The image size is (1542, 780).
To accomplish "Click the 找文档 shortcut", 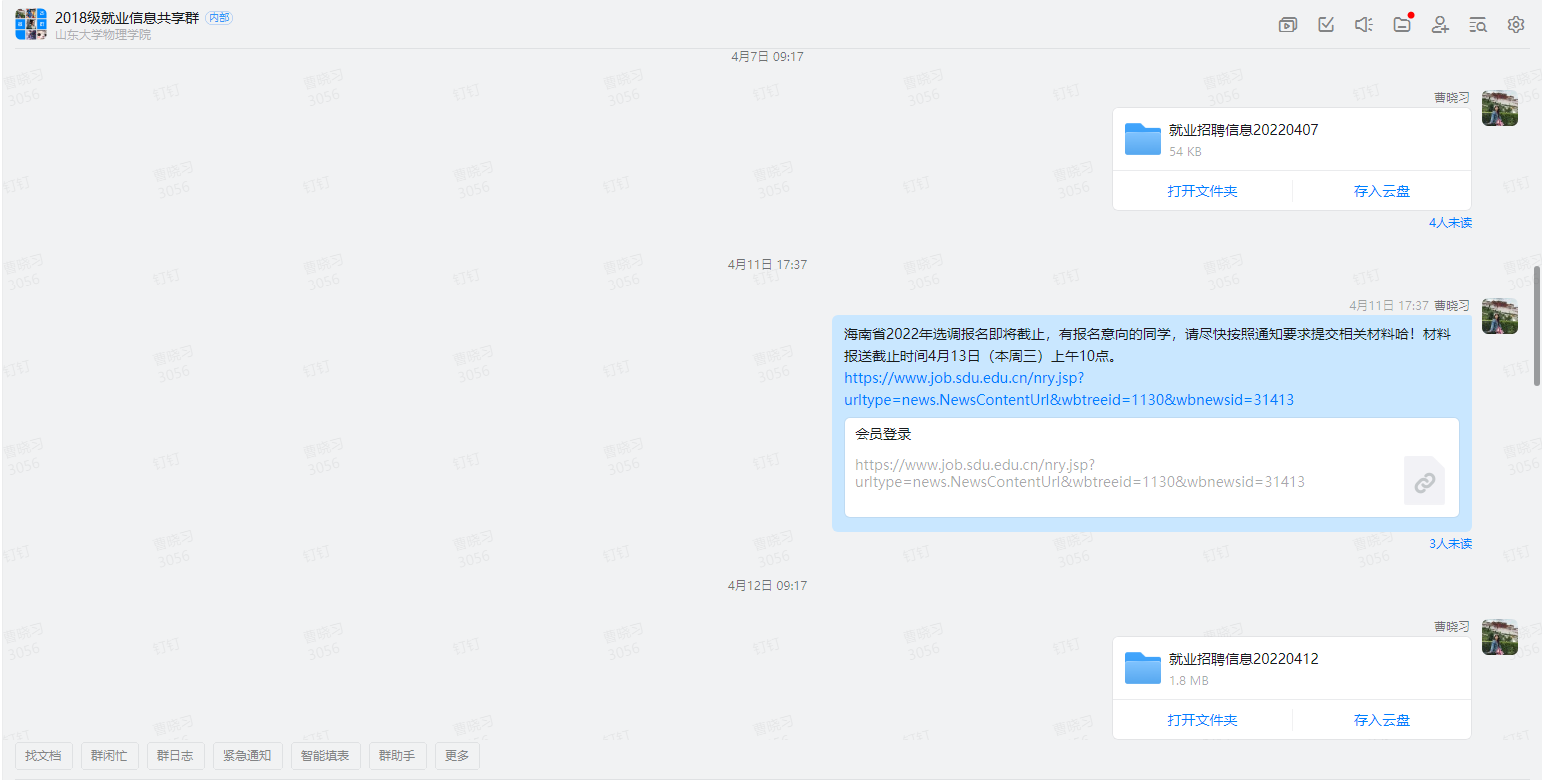I will [x=43, y=756].
